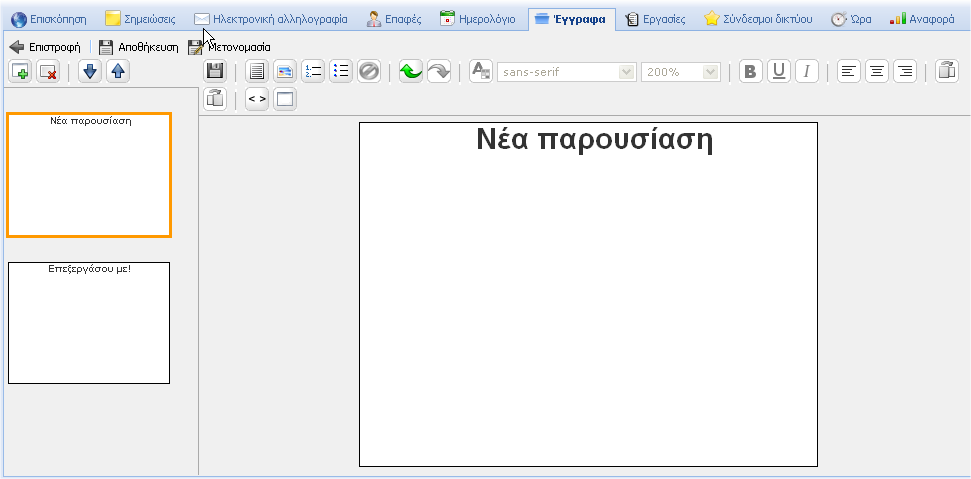
Task: Open the Επαφές tab
Action: 393,18
